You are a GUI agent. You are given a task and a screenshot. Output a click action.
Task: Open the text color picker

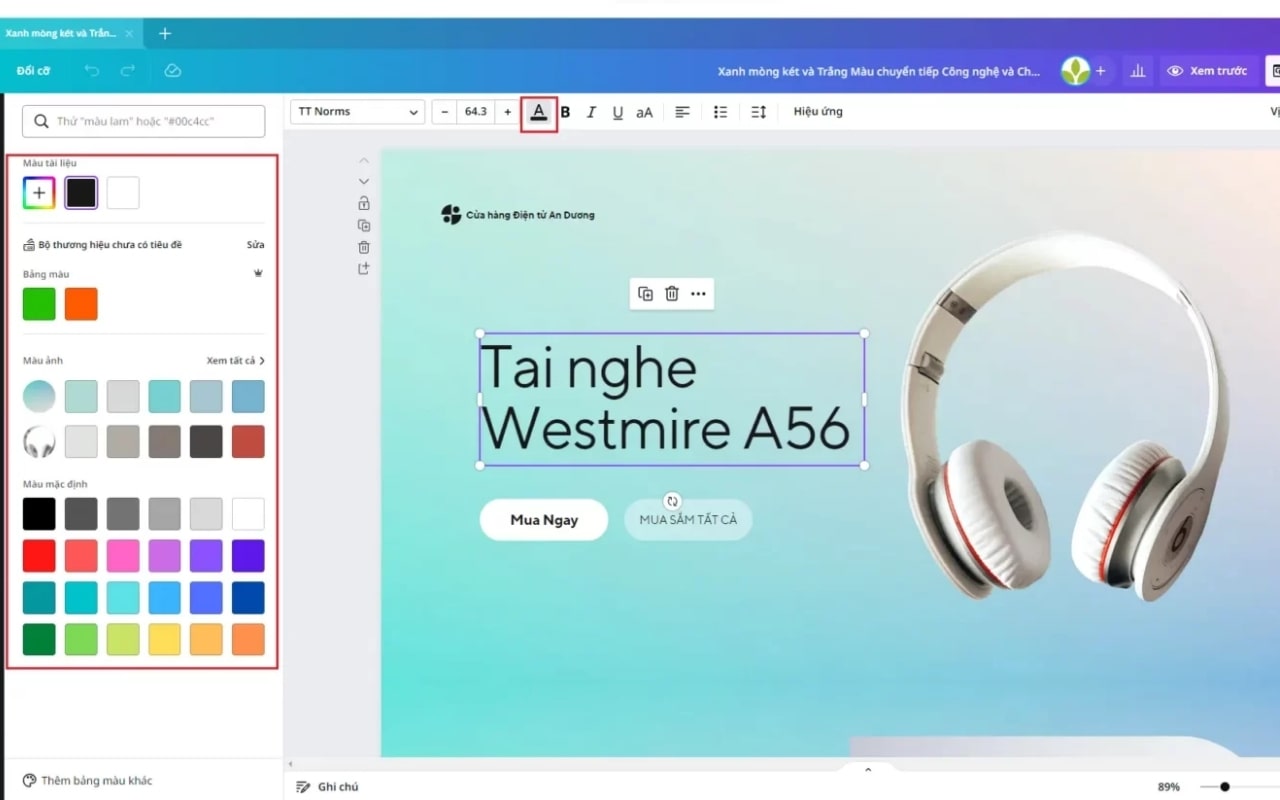[x=539, y=111]
